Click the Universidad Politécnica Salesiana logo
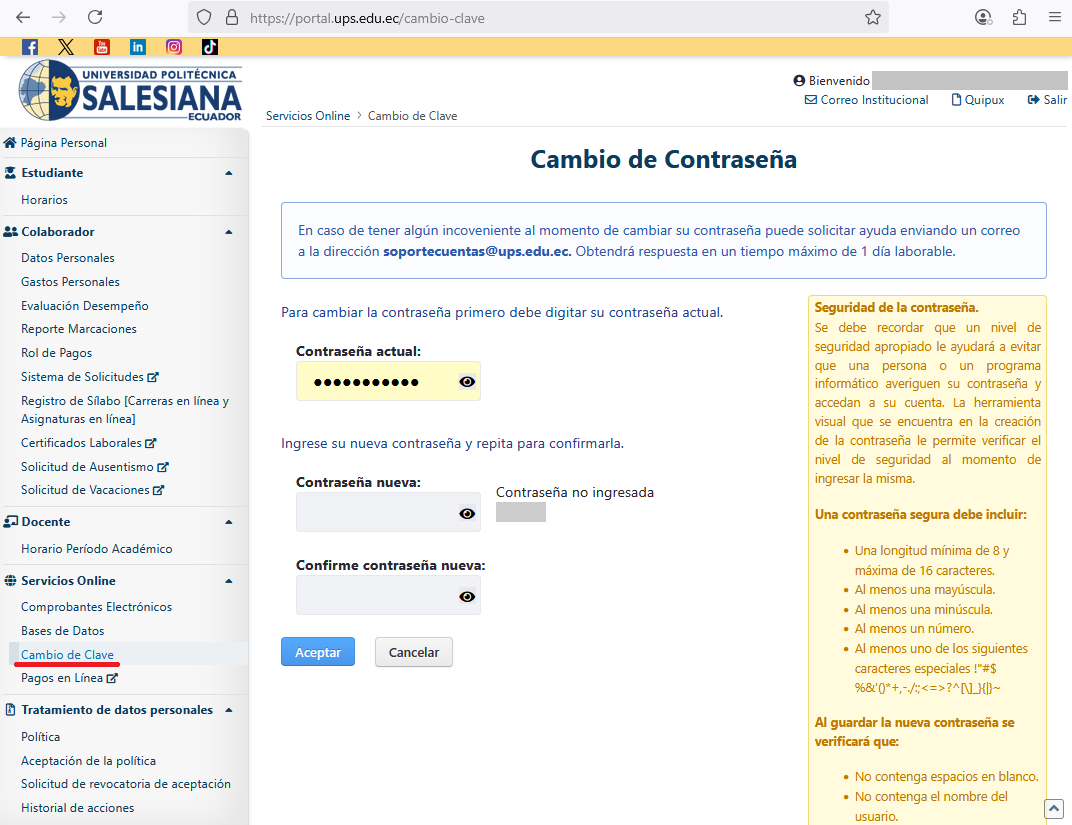 click(131, 91)
